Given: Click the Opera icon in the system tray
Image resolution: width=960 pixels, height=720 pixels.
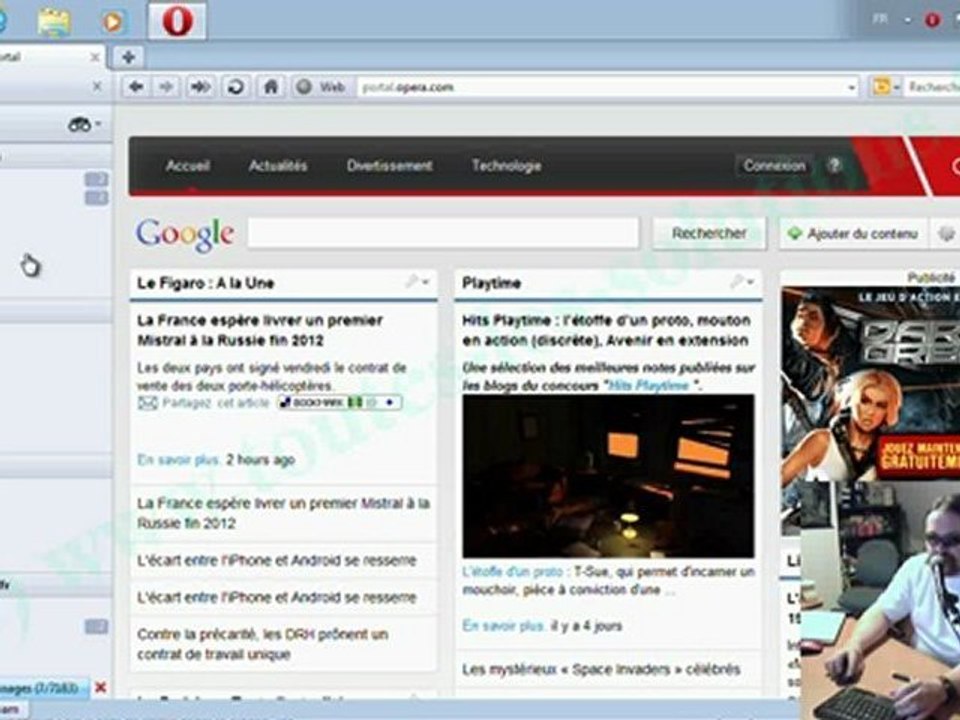Looking at the screenshot, I should click(x=932, y=20).
